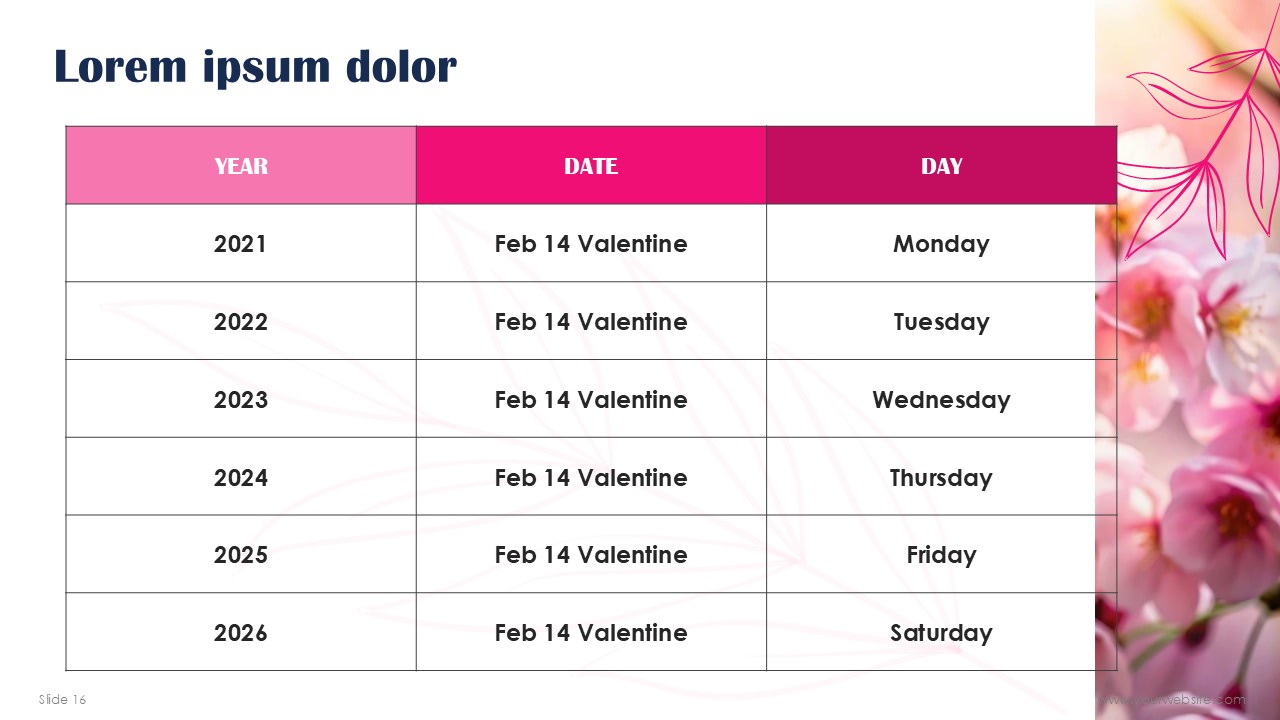This screenshot has width=1280, height=720.
Task: Select the Wednesday cell
Action: [x=941, y=399]
